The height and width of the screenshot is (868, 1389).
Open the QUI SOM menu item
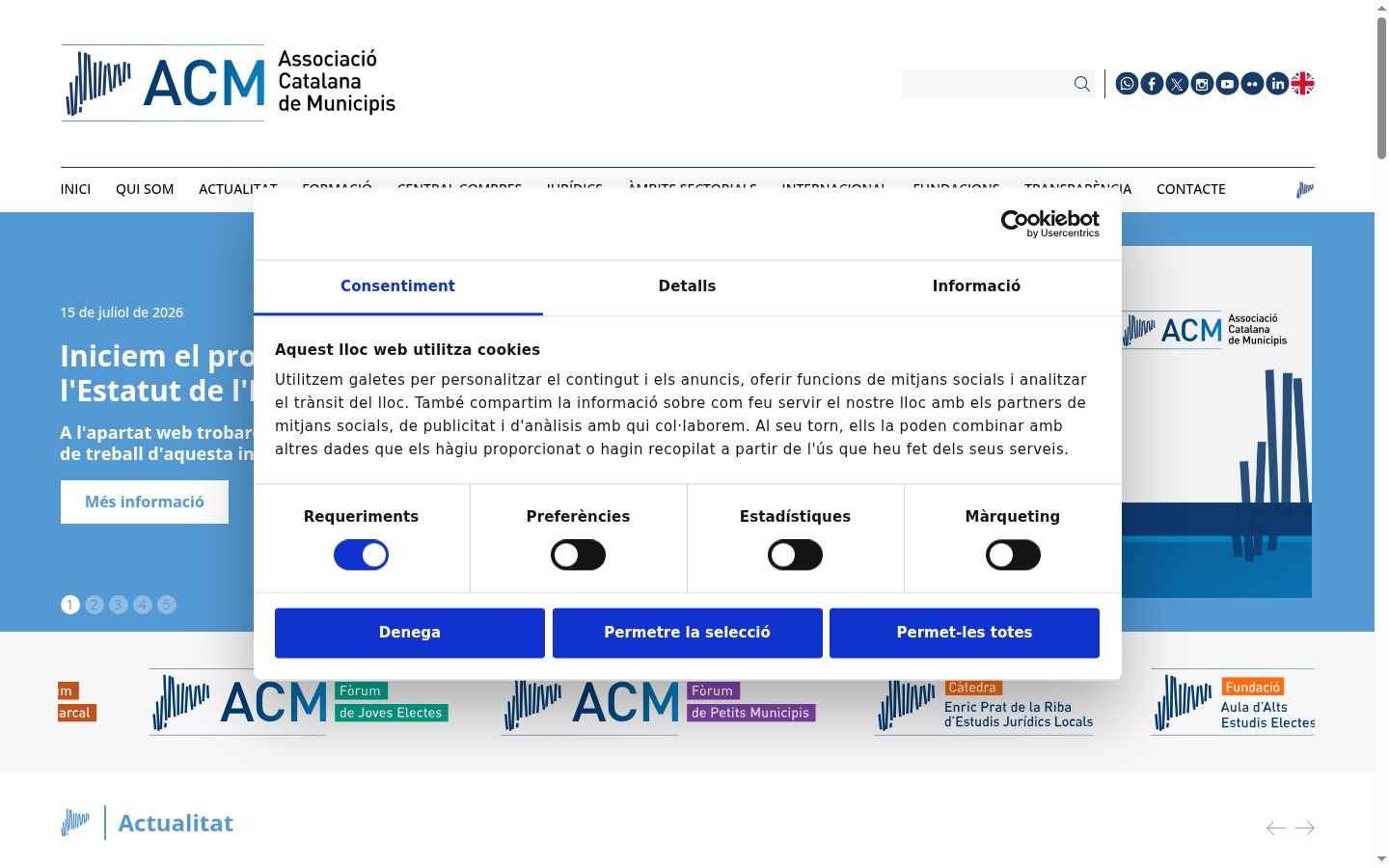(x=145, y=189)
